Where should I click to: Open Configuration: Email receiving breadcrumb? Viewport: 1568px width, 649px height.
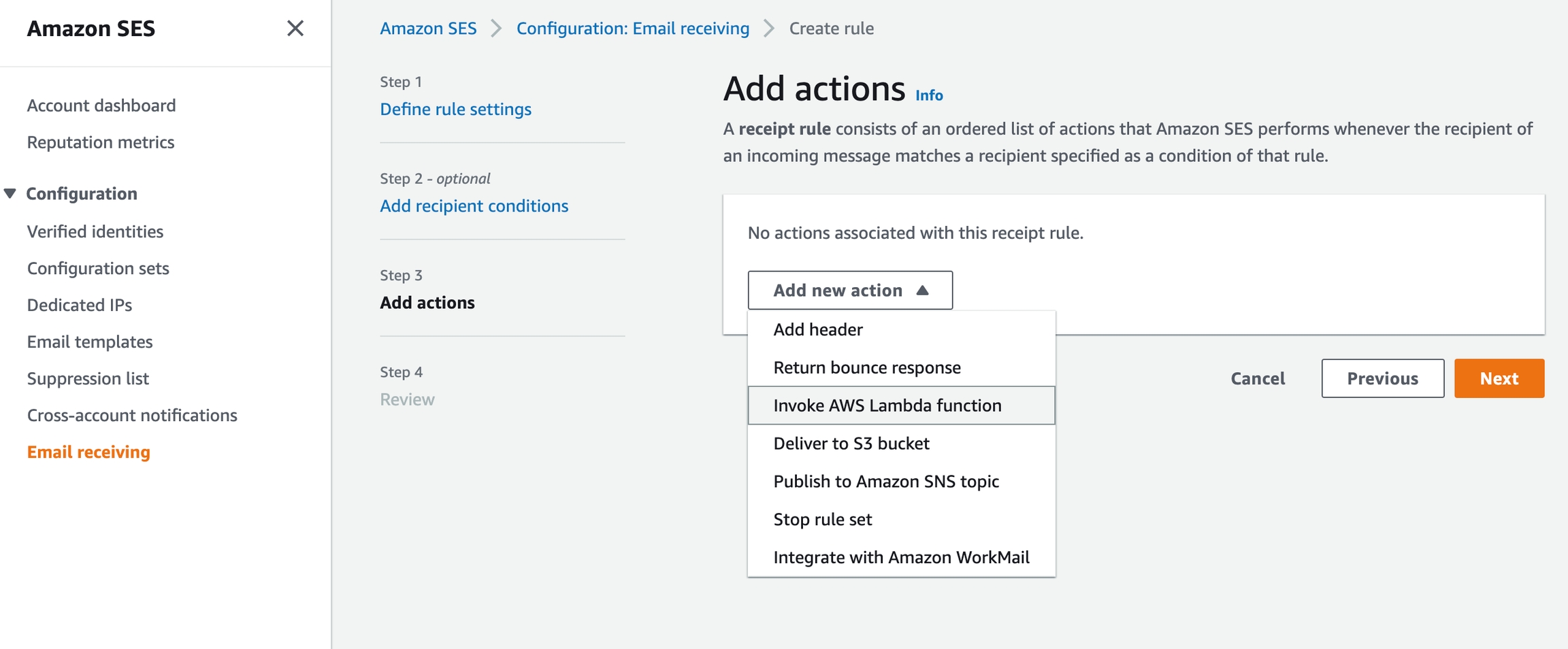pyautogui.click(x=632, y=29)
